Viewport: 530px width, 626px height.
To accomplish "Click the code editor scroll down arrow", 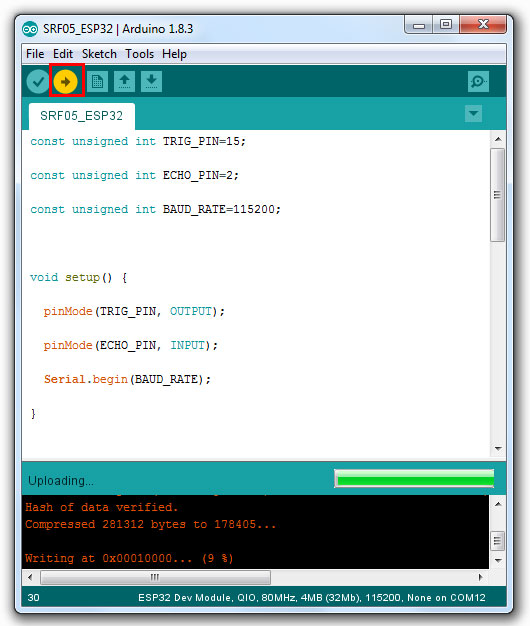I will pyautogui.click(x=498, y=448).
